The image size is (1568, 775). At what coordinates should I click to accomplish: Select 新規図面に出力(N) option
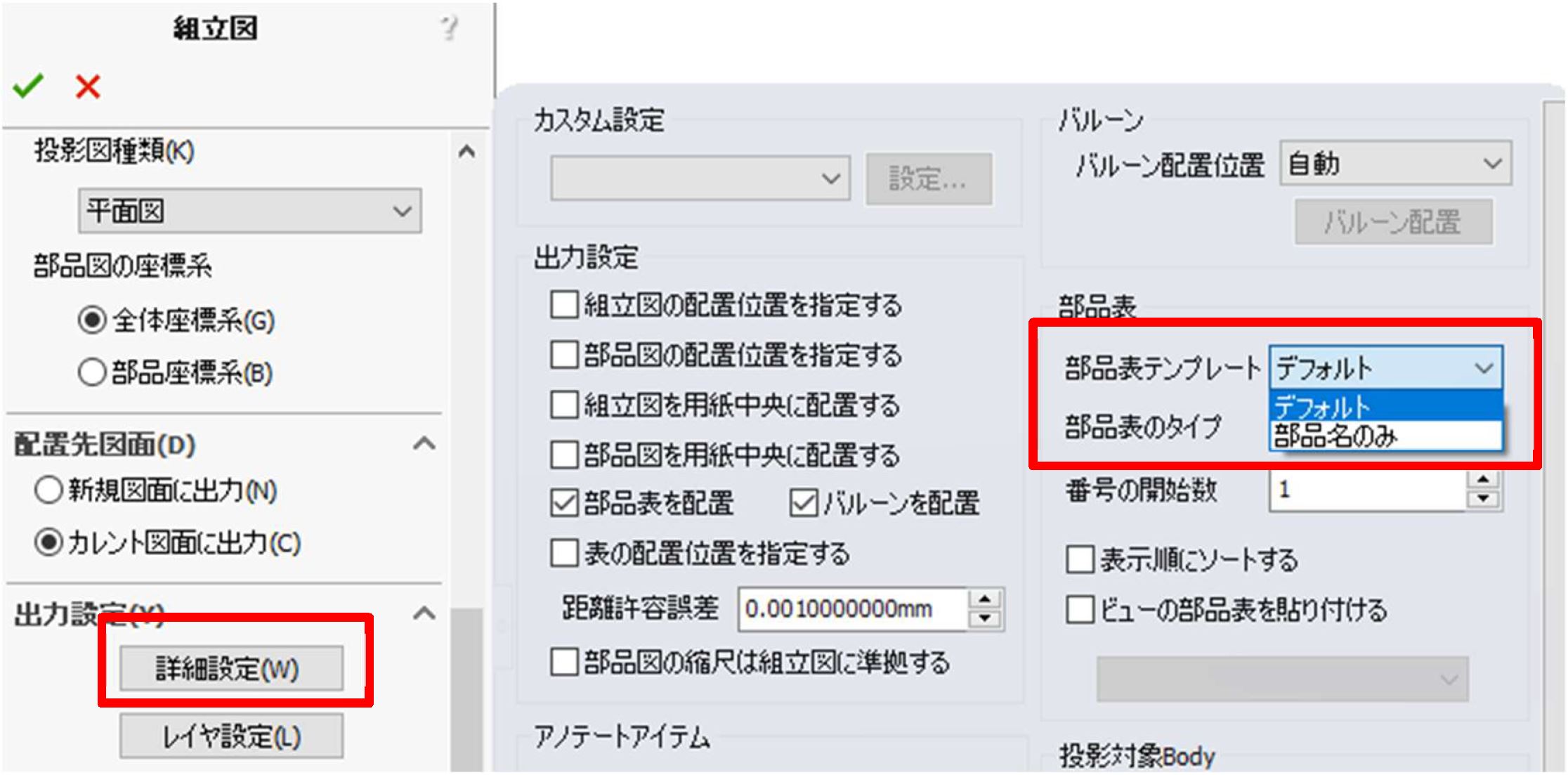pyautogui.click(x=48, y=490)
